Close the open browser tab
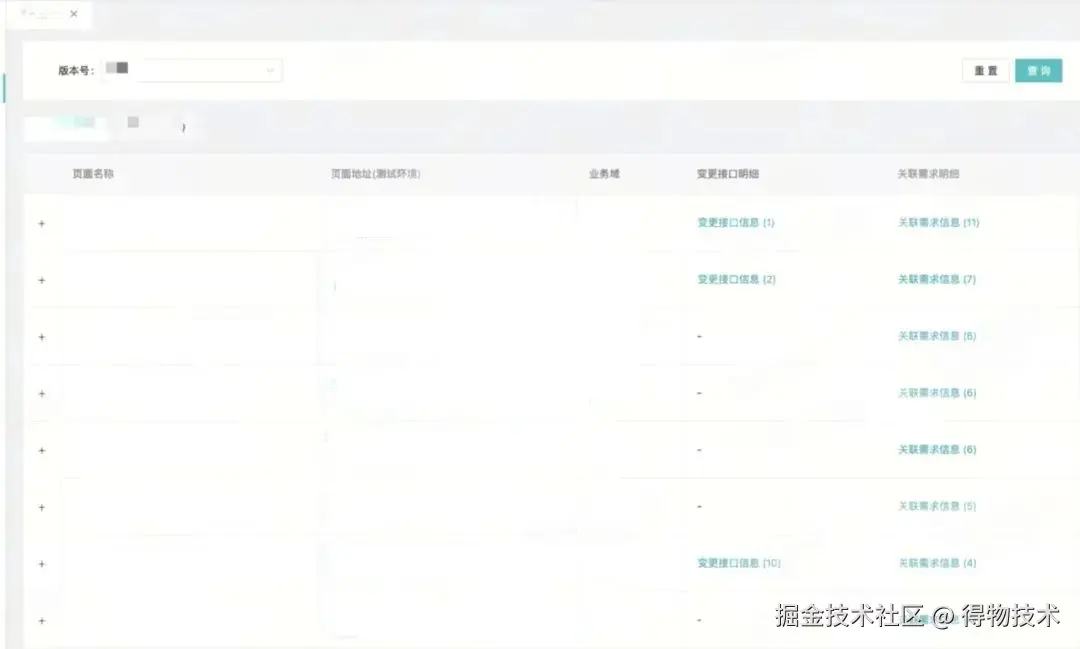This screenshot has width=1080, height=649. [73, 14]
